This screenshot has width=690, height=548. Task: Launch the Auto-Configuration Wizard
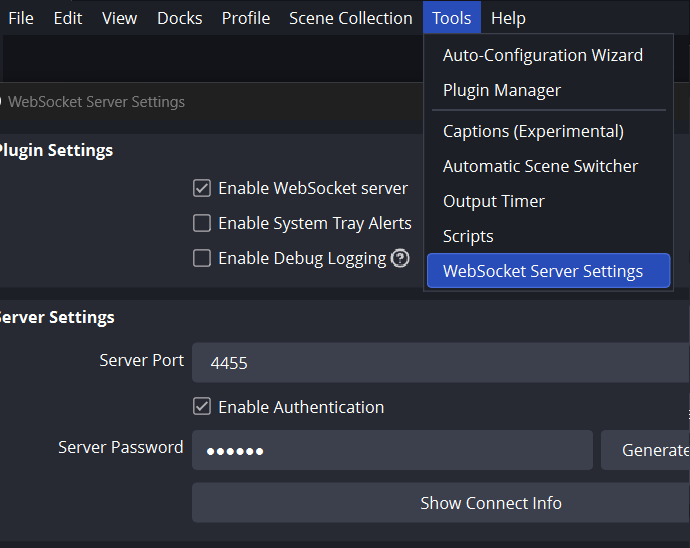(x=548, y=55)
